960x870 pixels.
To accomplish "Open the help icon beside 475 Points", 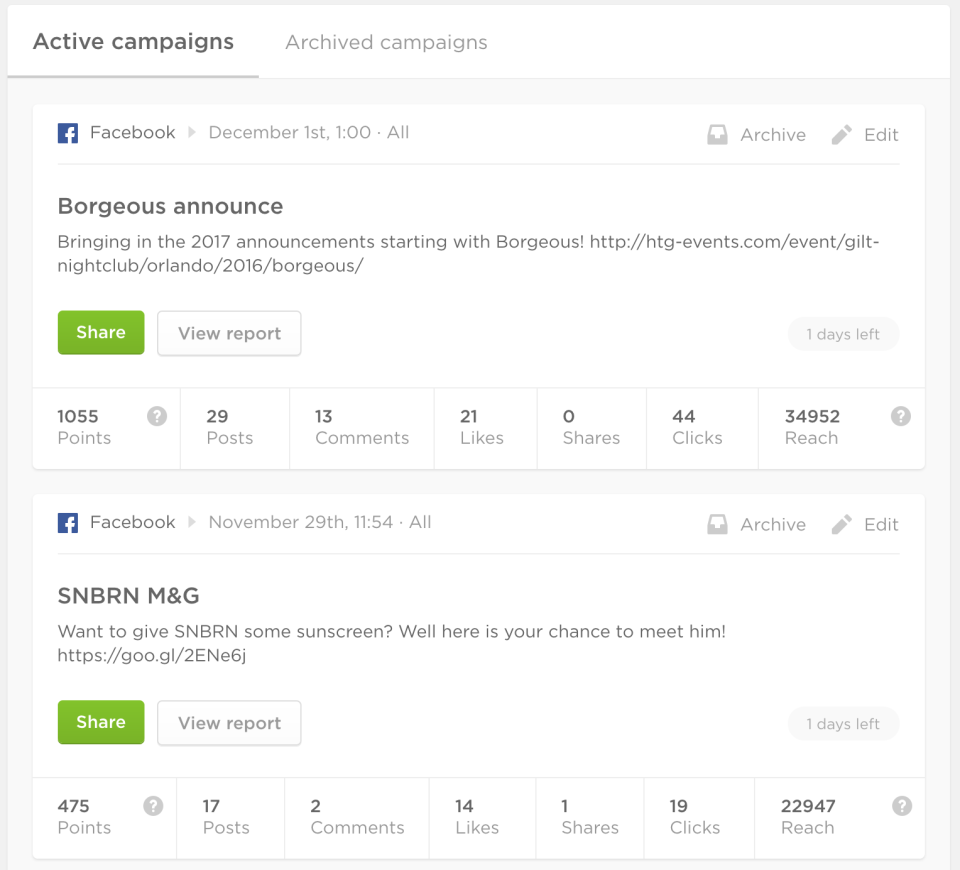I will coord(153,806).
